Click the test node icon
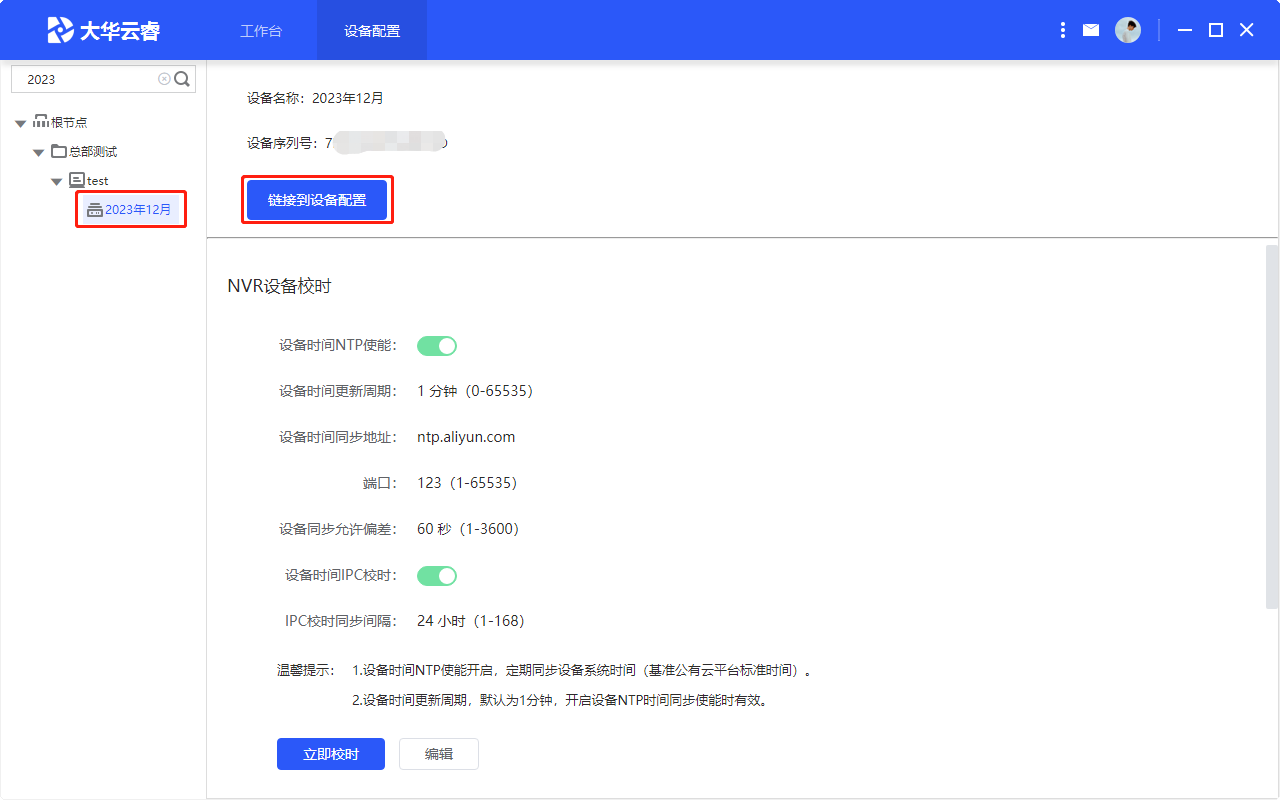The image size is (1280, 800). [77, 181]
